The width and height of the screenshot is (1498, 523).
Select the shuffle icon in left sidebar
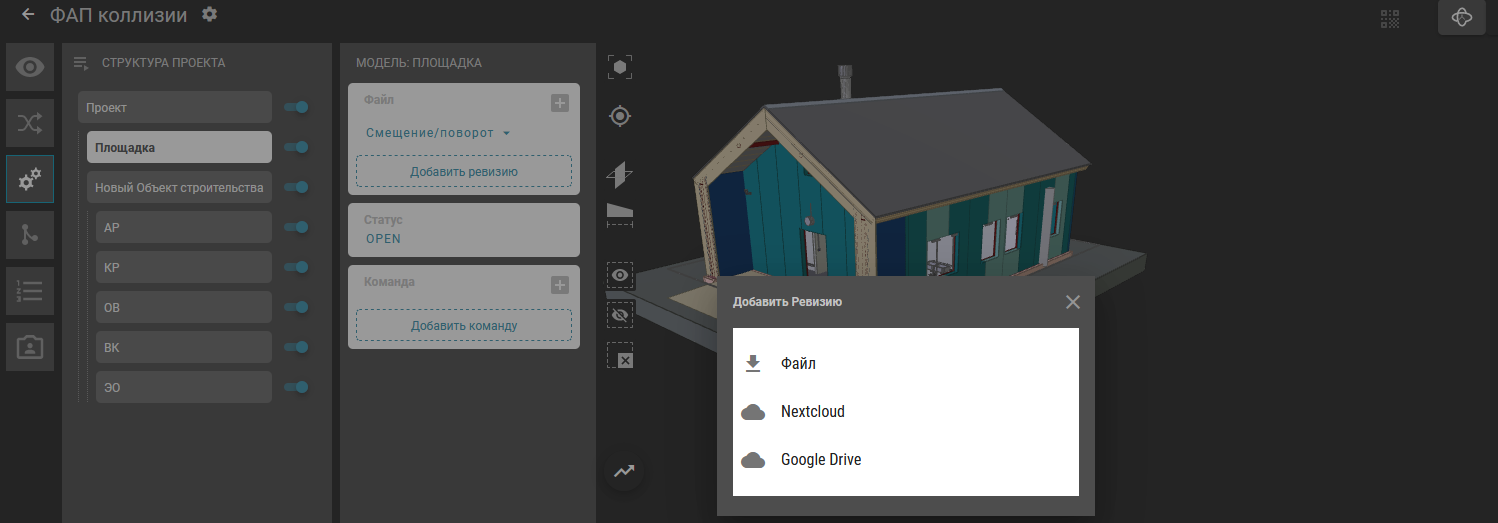click(x=30, y=123)
